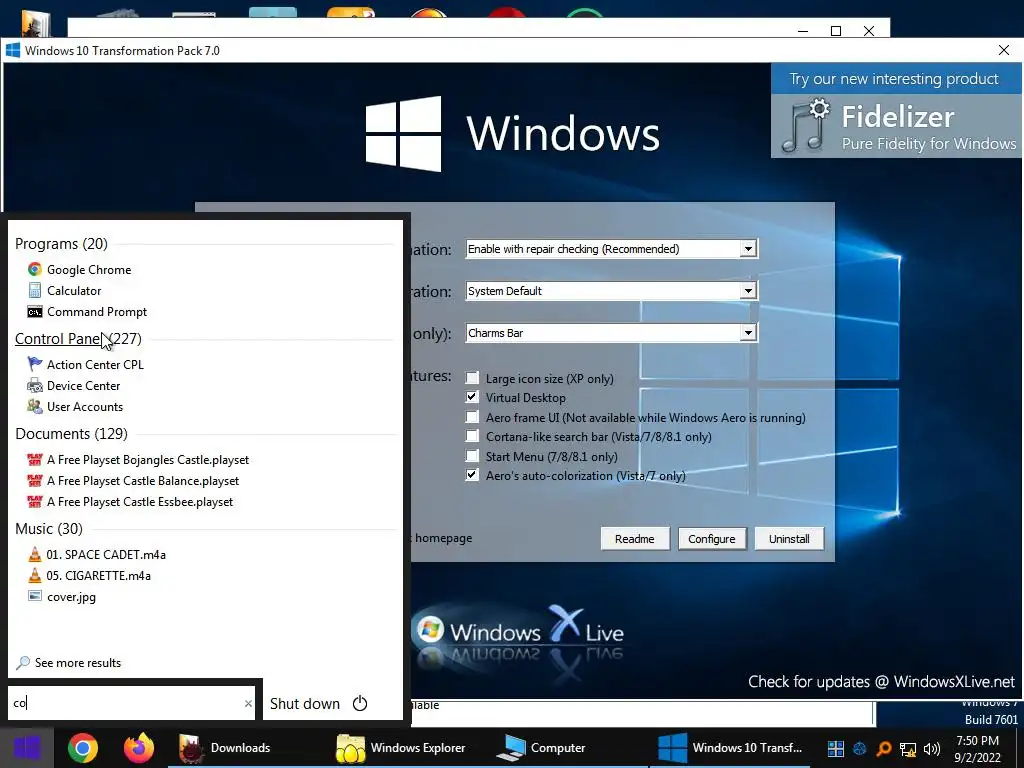Image resolution: width=1024 pixels, height=768 pixels.
Task: Open Action Center CPL entry
Action: click(85, 364)
